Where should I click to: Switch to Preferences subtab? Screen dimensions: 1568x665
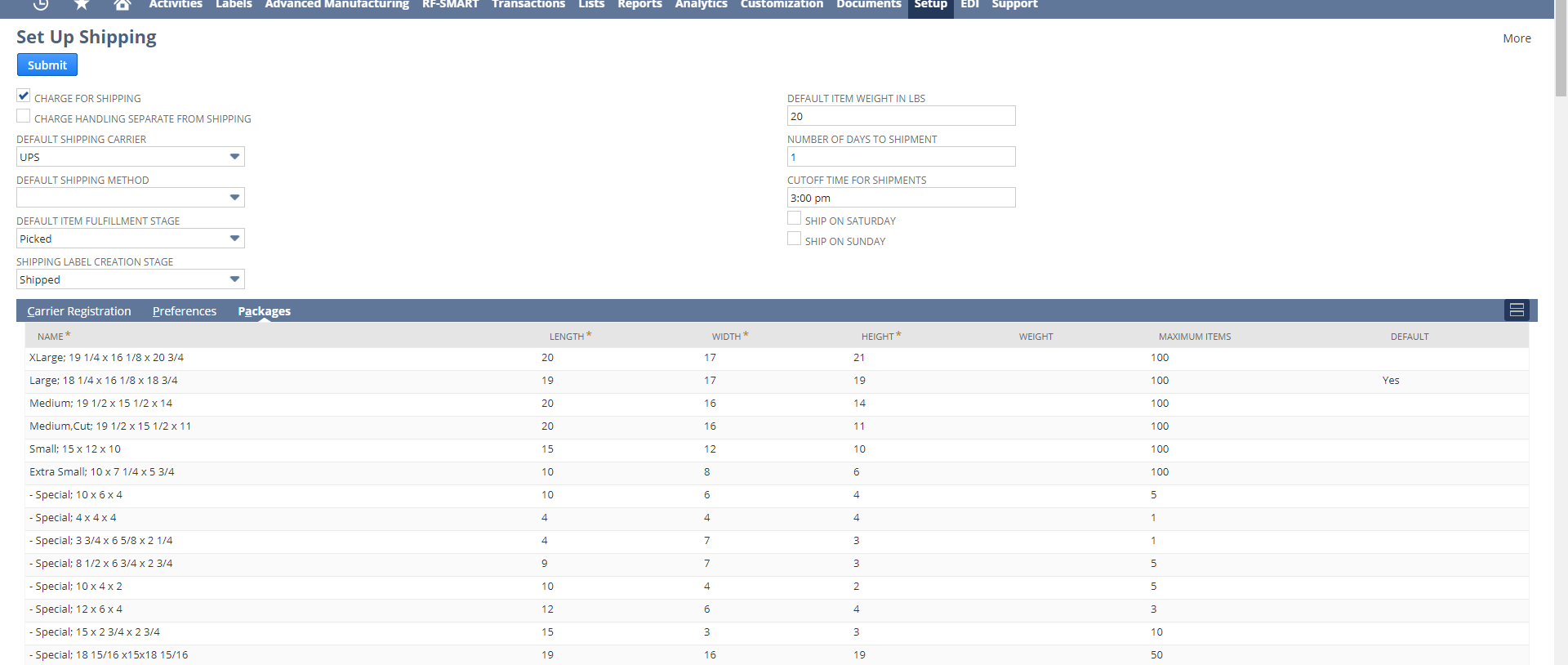[185, 311]
